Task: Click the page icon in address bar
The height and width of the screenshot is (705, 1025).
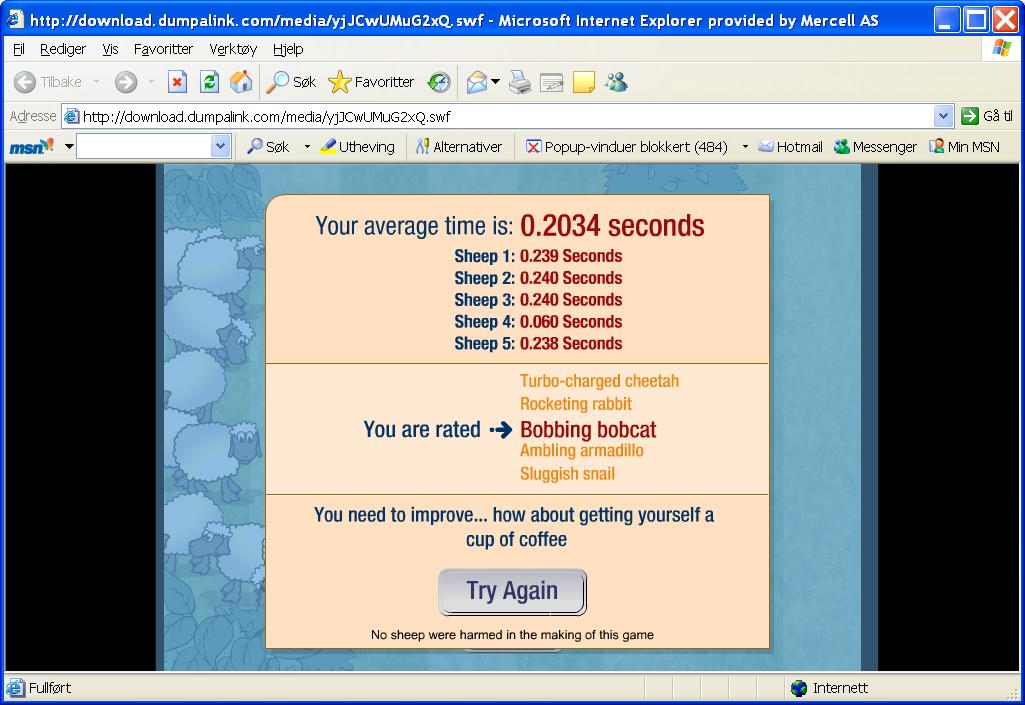Action: point(72,116)
